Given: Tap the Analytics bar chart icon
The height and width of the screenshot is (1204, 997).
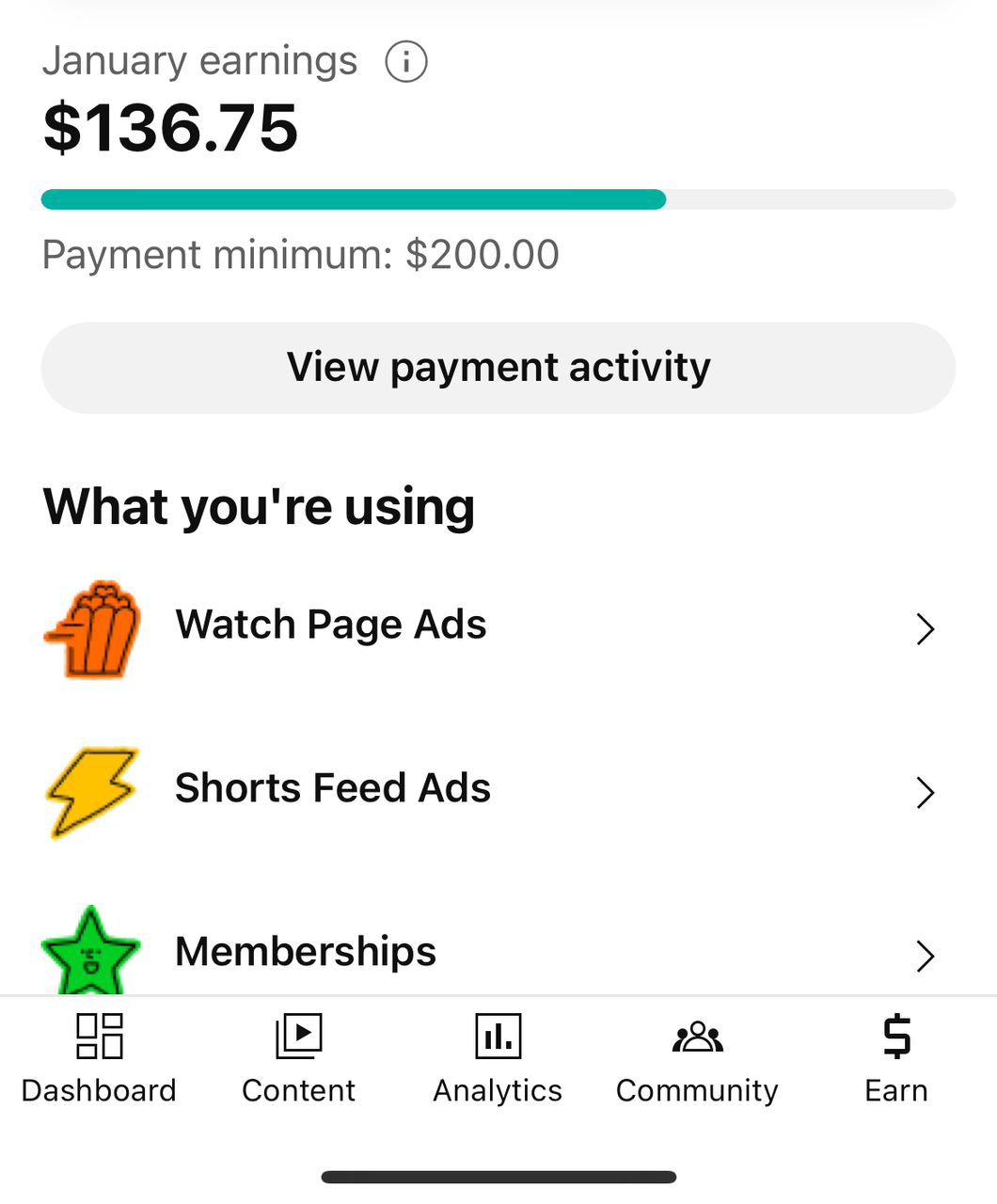Looking at the screenshot, I should point(498,1036).
